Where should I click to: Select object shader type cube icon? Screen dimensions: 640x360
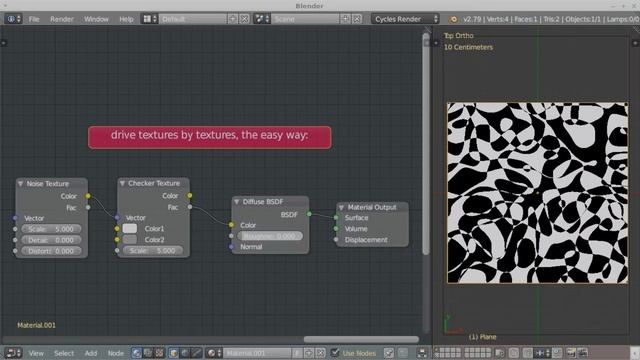point(174,353)
